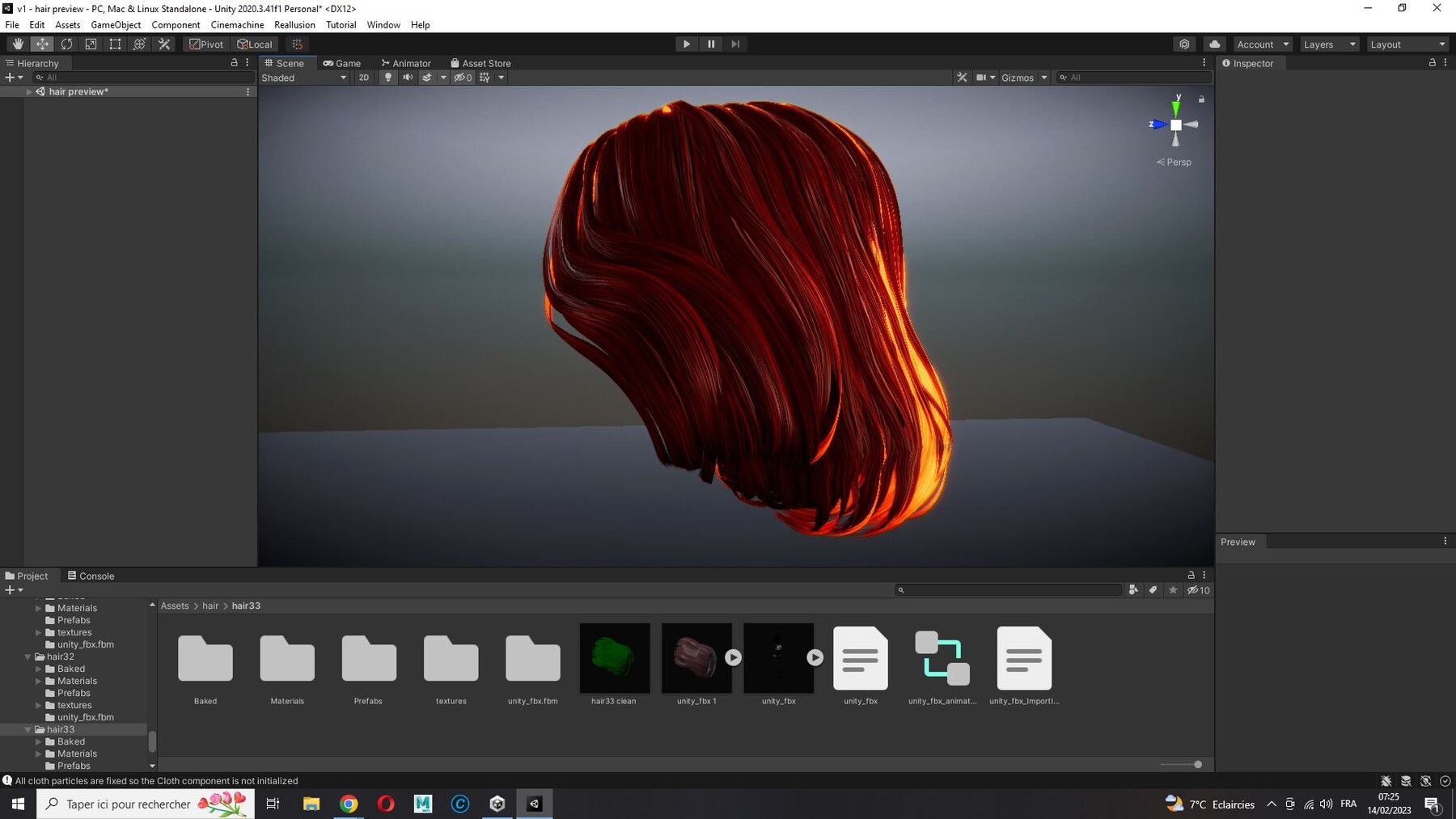Viewport: 1456px width, 819px height.
Task: Open scene component tools icon
Action: point(962,78)
